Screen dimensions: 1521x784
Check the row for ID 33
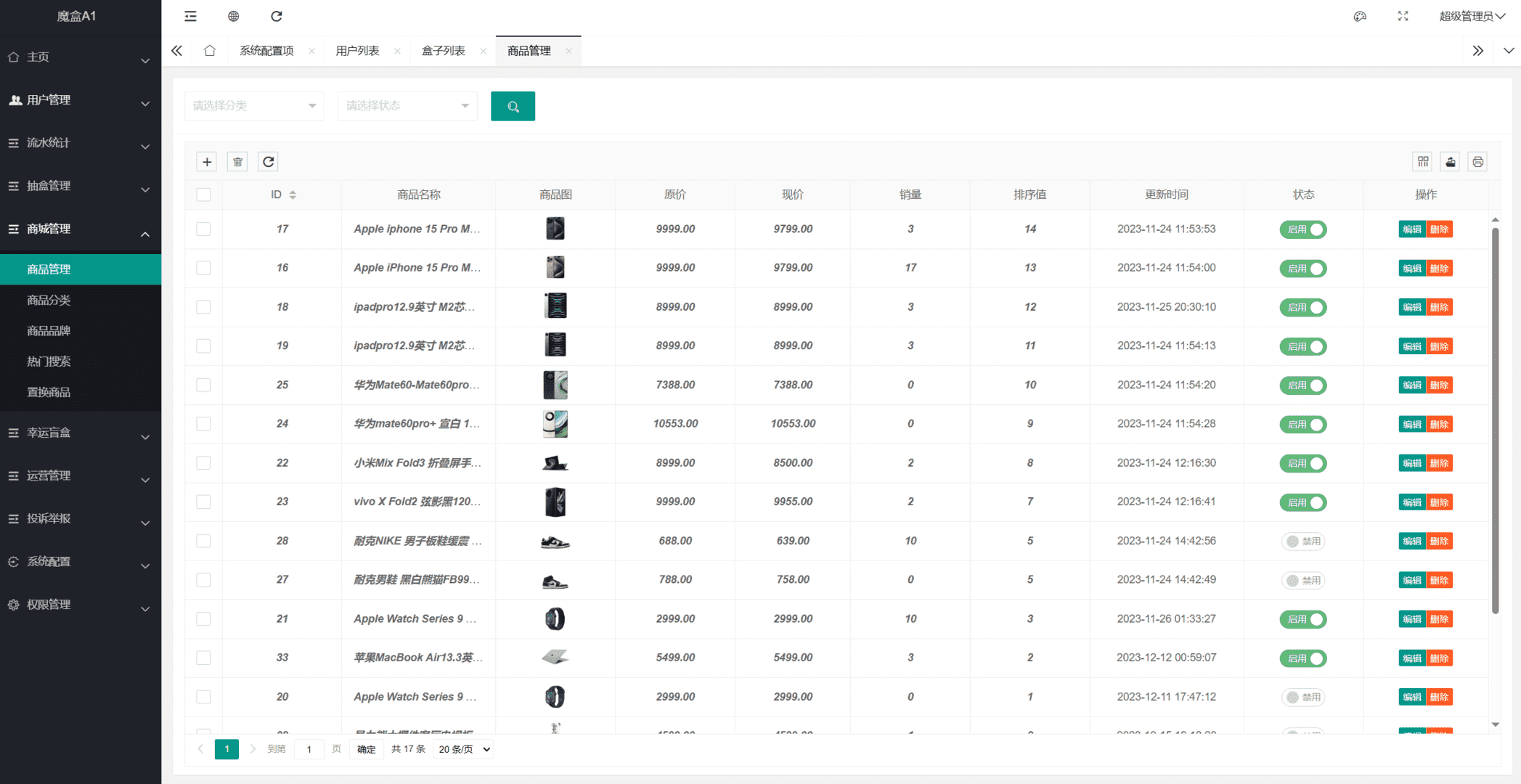coord(203,658)
